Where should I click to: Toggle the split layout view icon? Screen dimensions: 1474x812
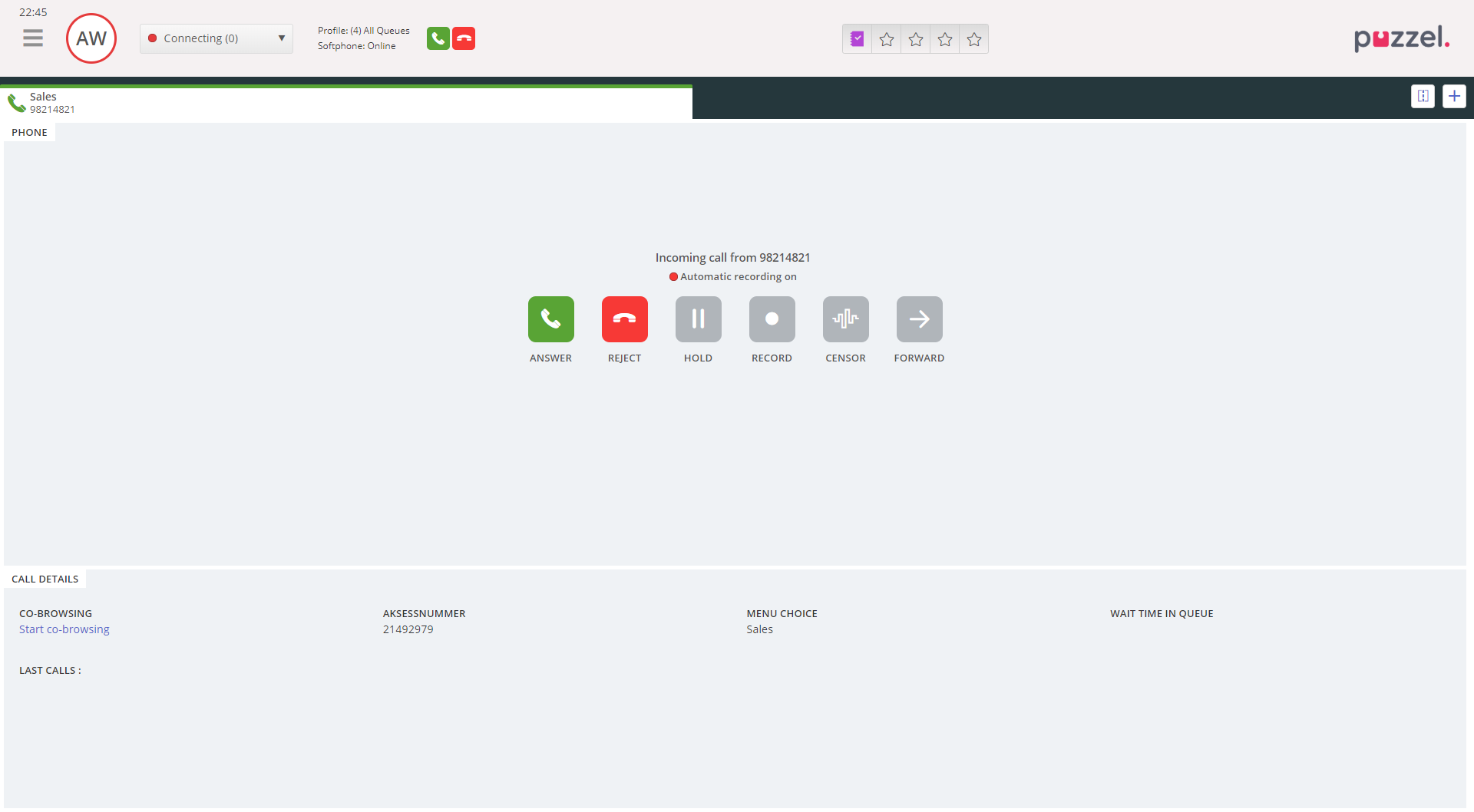[1423, 96]
